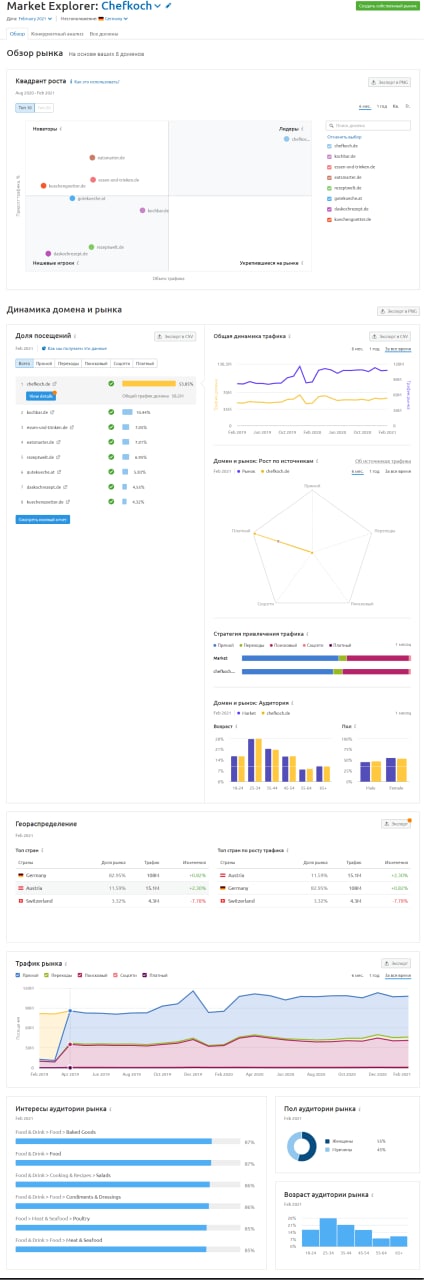Select Germany row in 'Топ стран' table
Screen dimensions: 424x1280
112,875
